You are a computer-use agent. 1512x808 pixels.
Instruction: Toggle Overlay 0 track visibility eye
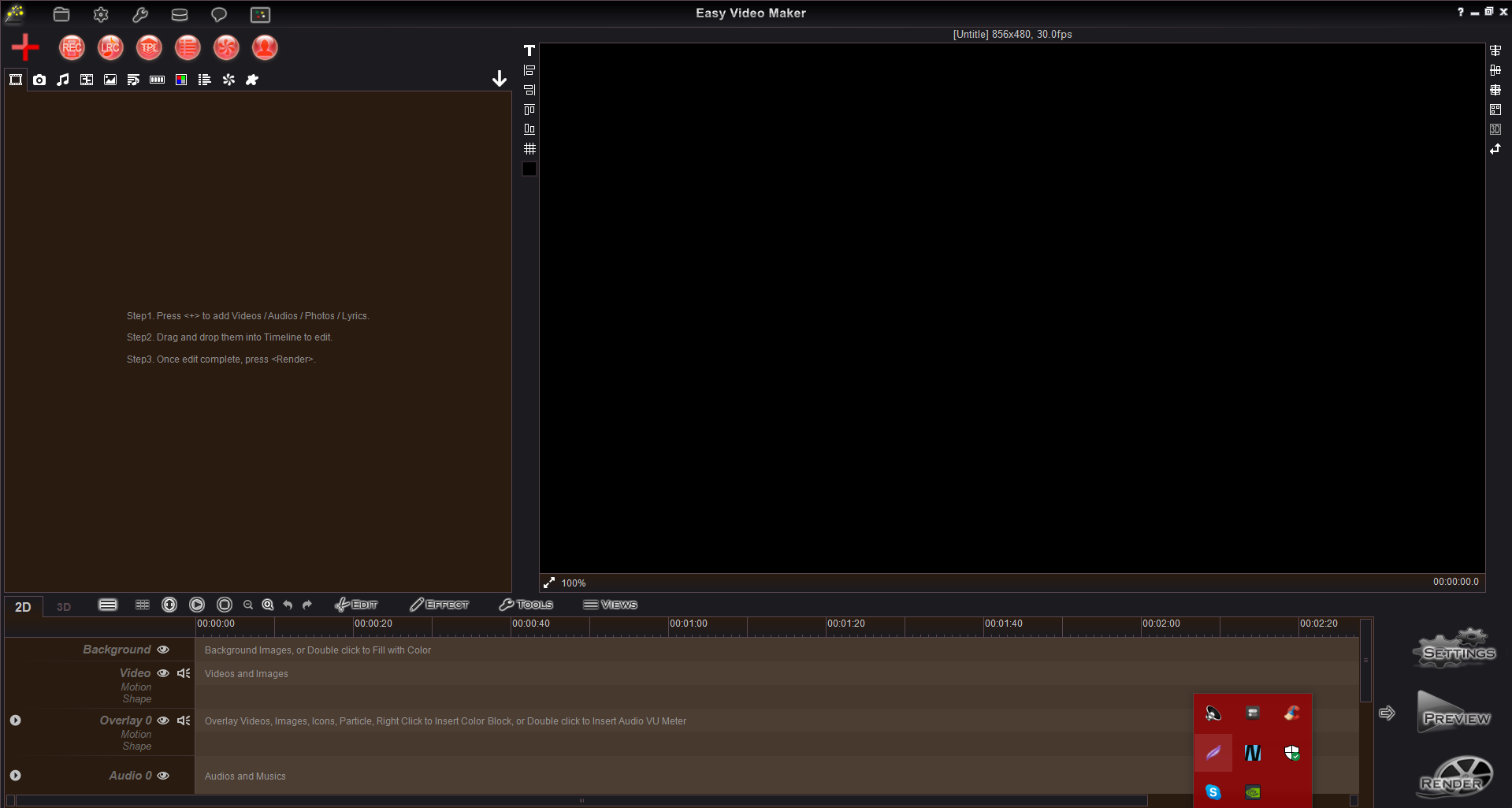tap(163, 720)
